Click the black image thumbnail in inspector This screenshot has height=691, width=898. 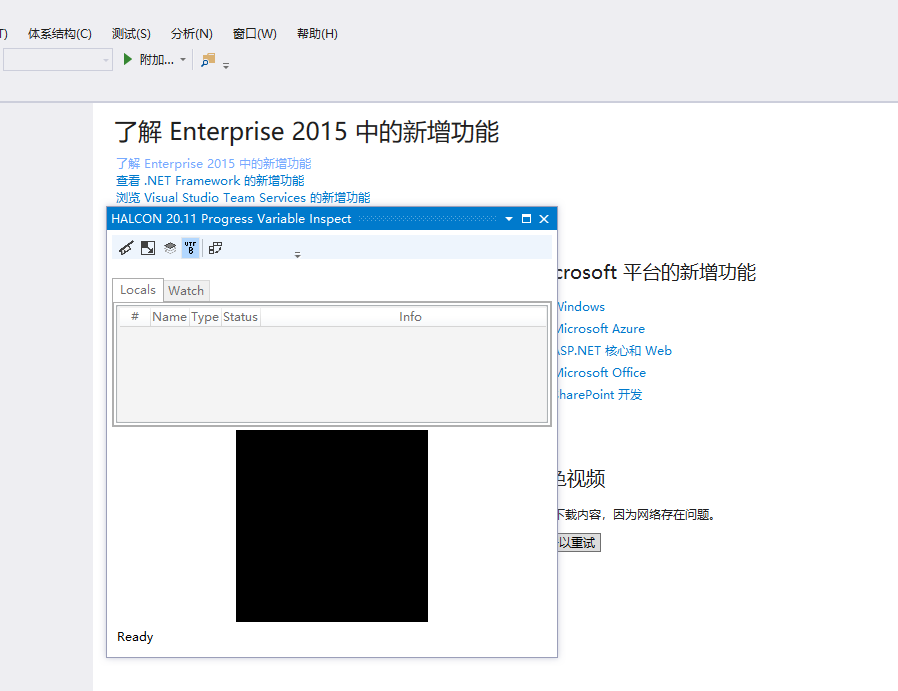click(x=331, y=526)
